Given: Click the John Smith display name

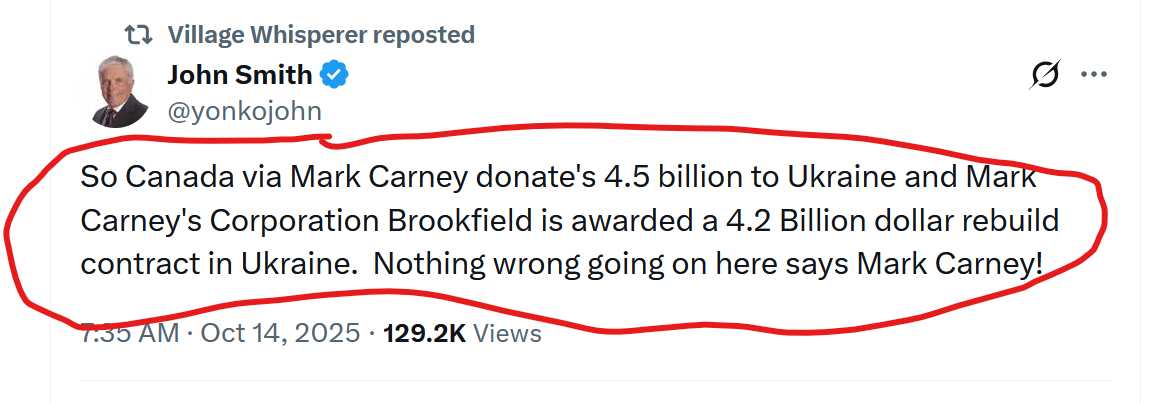Looking at the screenshot, I should click(239, 75).
